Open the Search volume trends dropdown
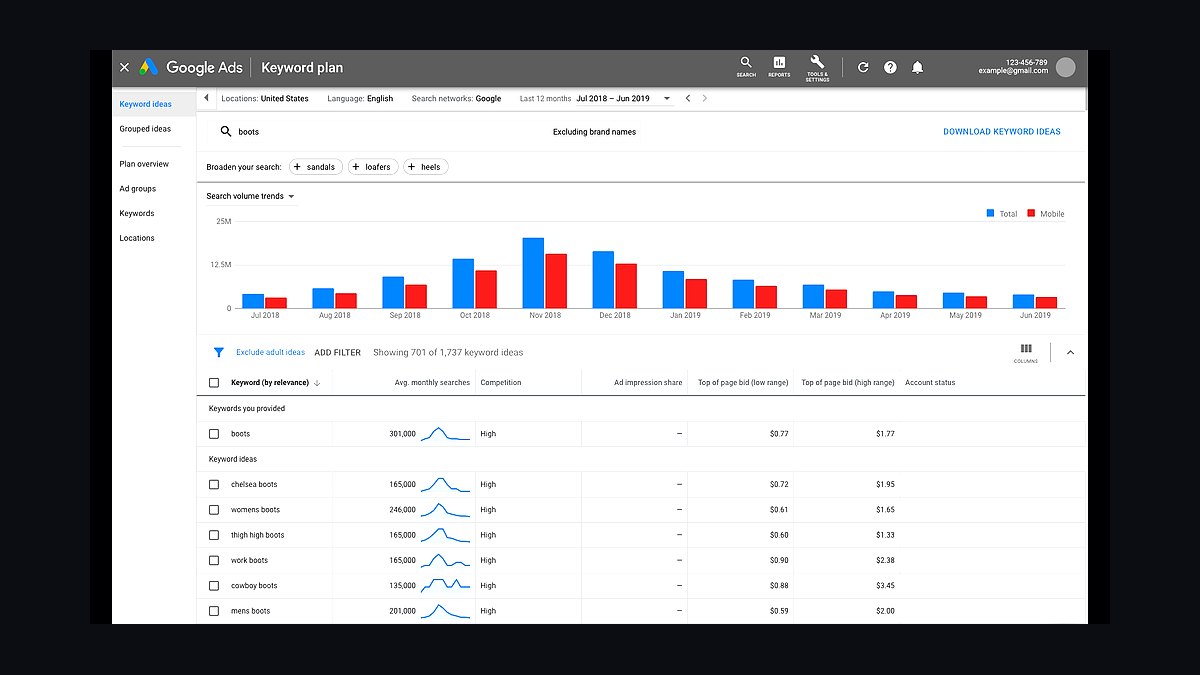The height and width of the screenshot is (675, 1200). coord(250,196)
